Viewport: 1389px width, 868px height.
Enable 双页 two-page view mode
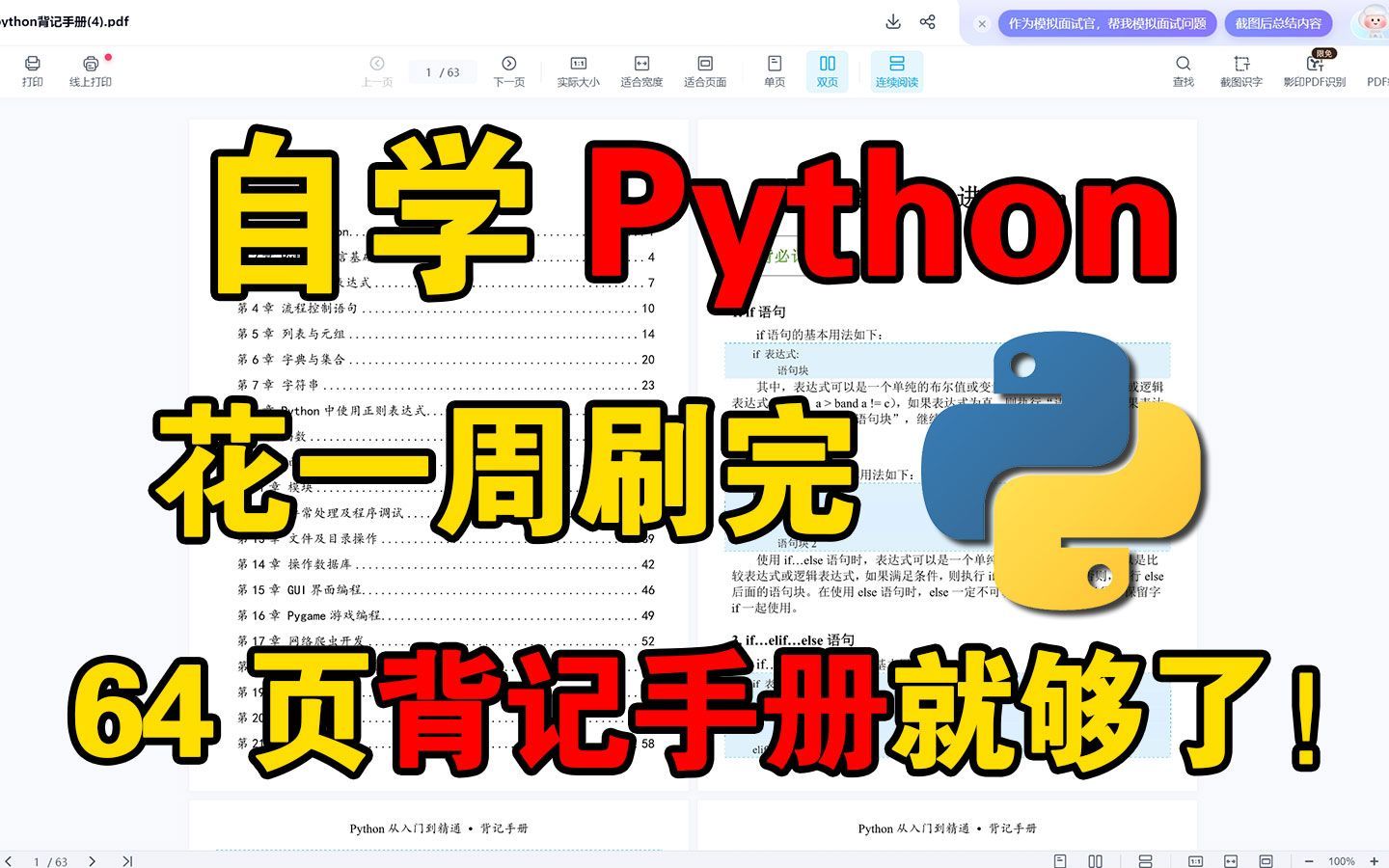tap(827, 70)
